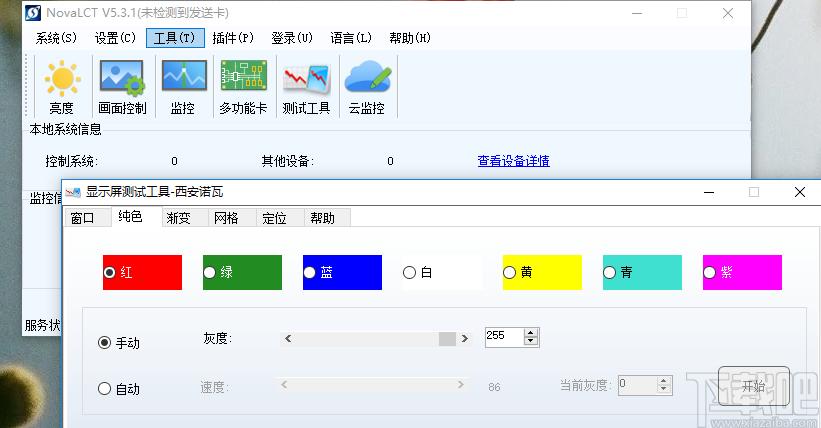Select the 黄 yellow color radio button
Image resolution: width=821 pixels, height=428 pixels.
pos(509,272)
